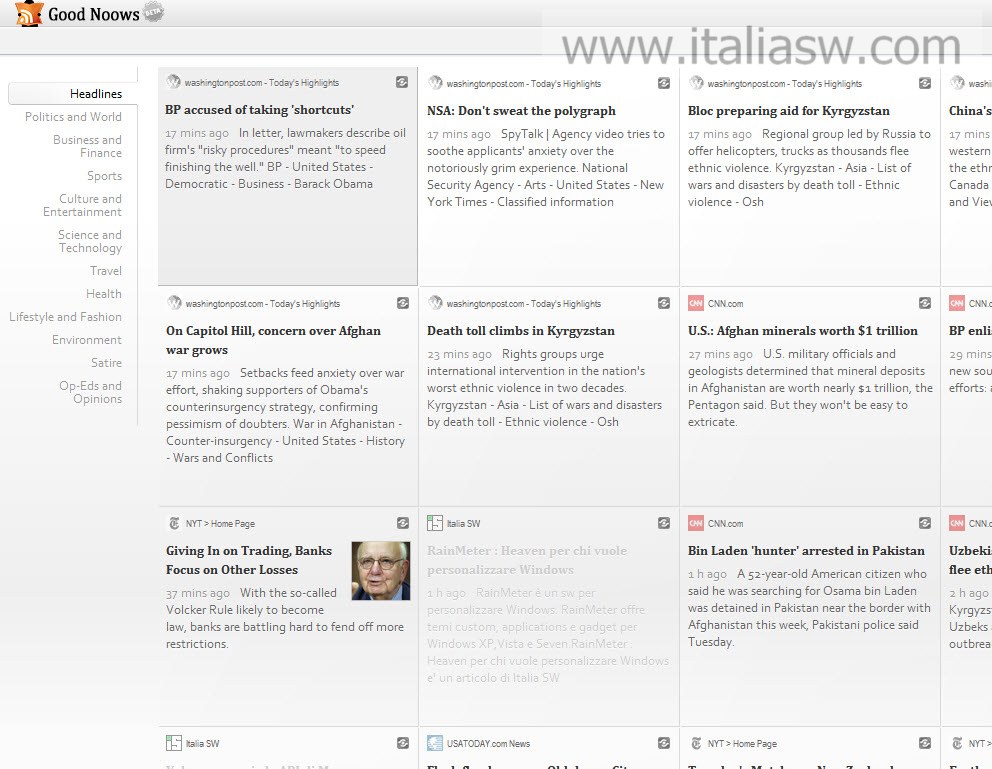Click share icon on USATODAY.com News card
Screen dimensions: 992x769
pos(664,743)
